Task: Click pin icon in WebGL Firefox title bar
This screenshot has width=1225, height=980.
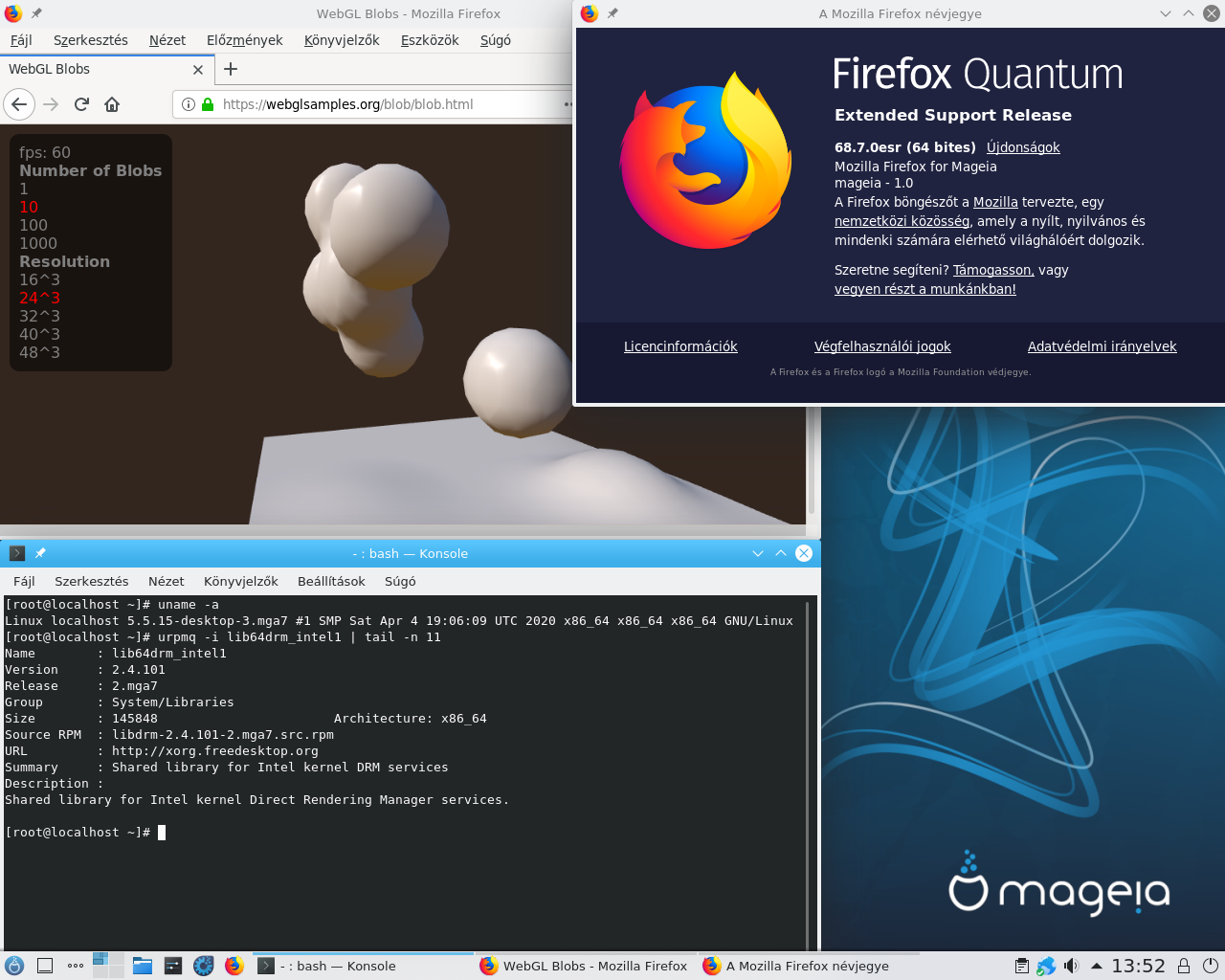Action: pos(36,13)
